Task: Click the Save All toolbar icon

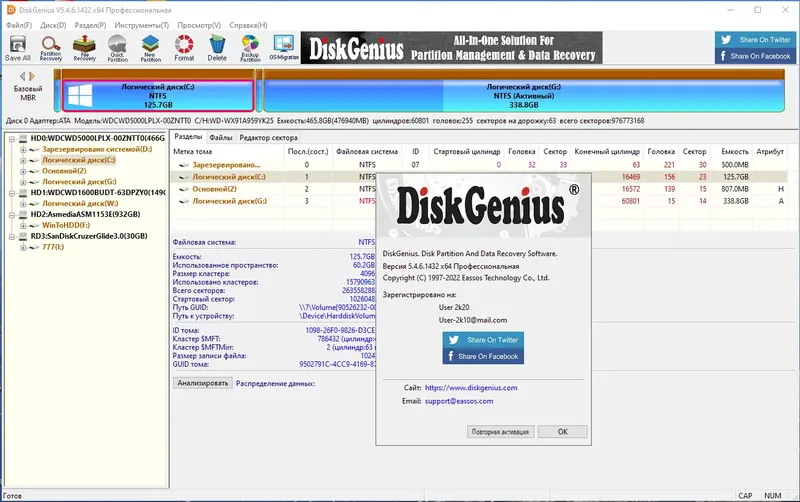Action: pos(17,48)
